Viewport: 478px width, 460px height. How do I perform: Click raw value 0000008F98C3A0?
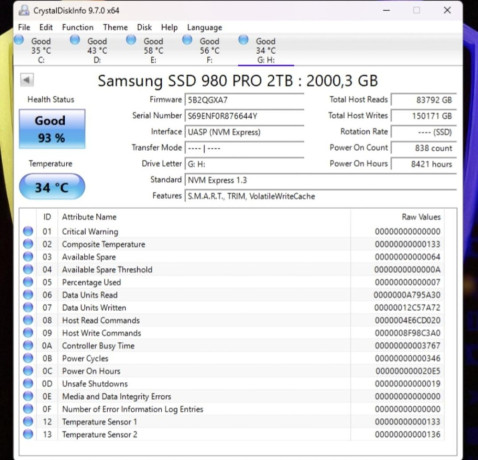tap(407, 333)
